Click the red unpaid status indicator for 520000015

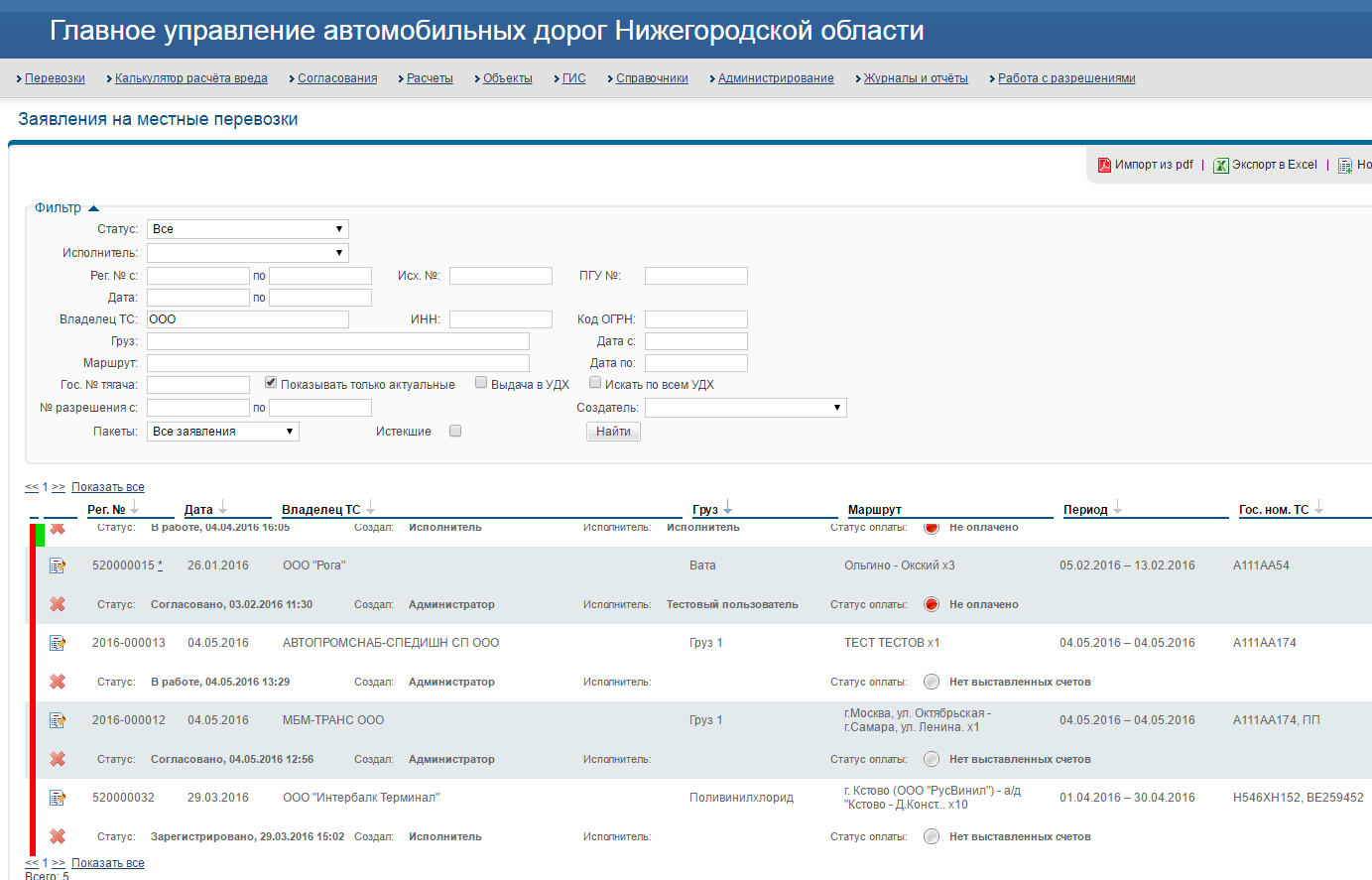[x=931, y=604]
